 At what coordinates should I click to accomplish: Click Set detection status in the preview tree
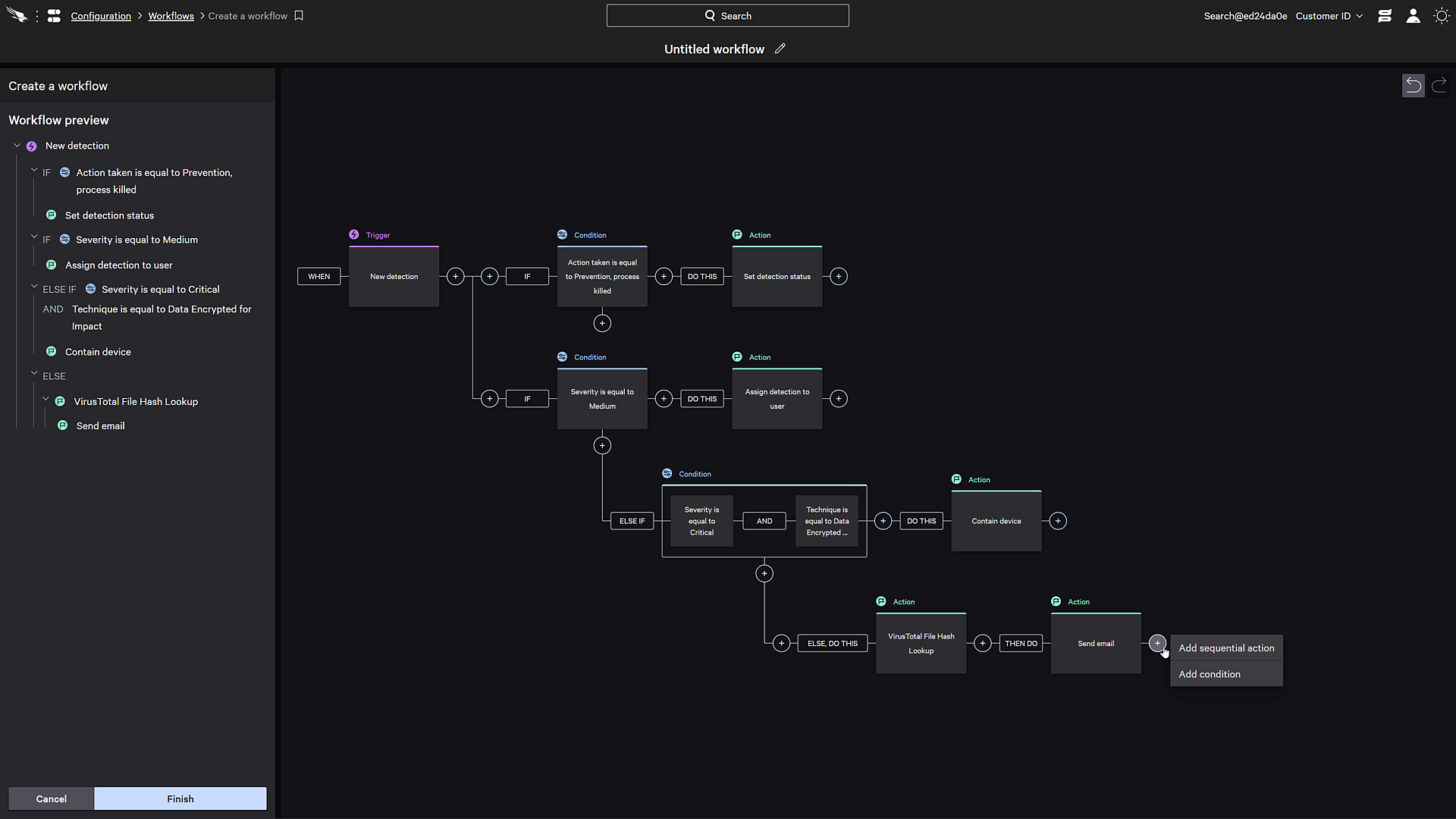(x=109, y=215)
